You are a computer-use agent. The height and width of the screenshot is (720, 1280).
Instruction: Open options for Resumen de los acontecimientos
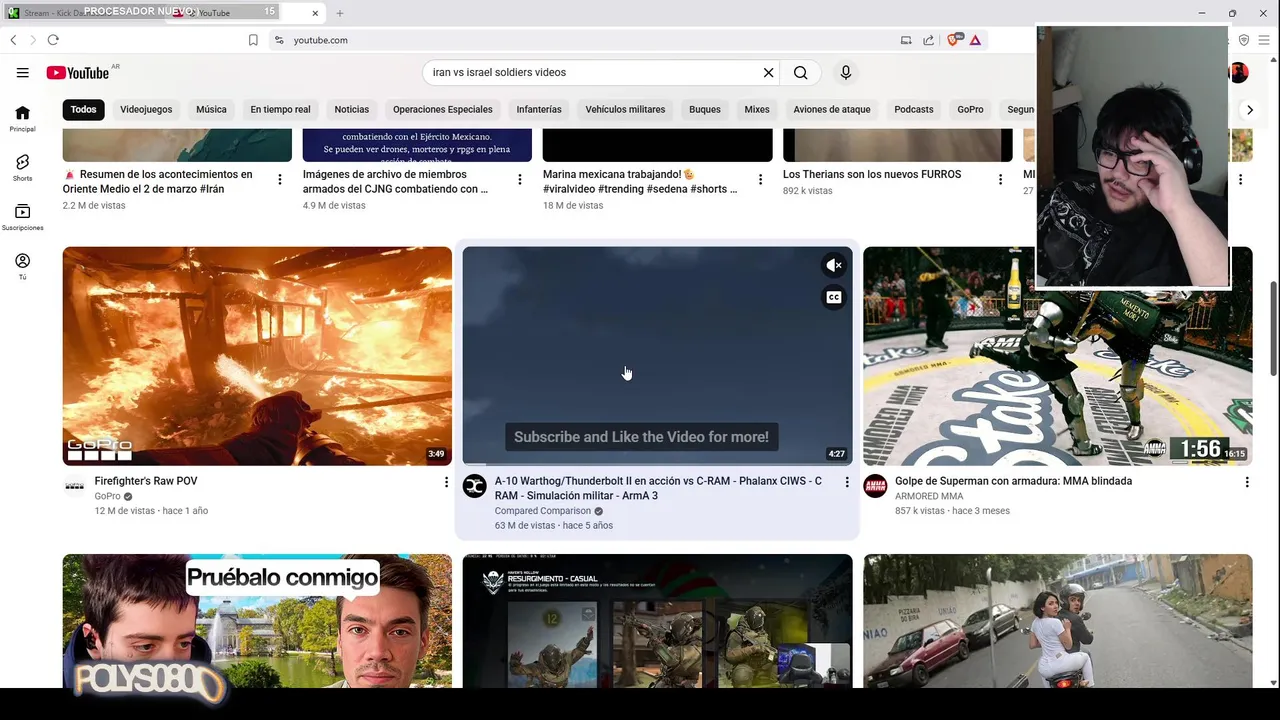click(279, 179)
